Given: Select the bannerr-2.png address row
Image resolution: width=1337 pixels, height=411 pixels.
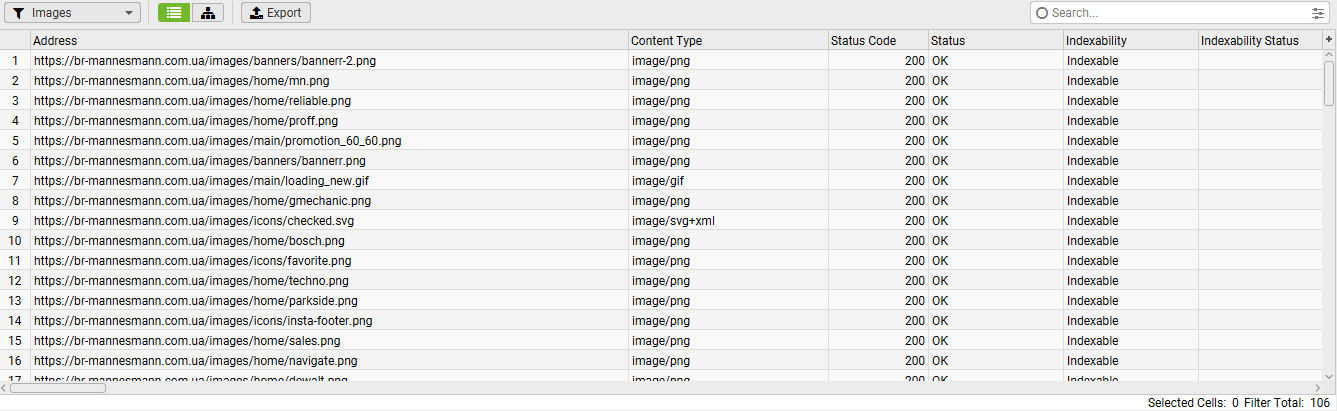Looking at the screenshot, I should click(205, 61).
